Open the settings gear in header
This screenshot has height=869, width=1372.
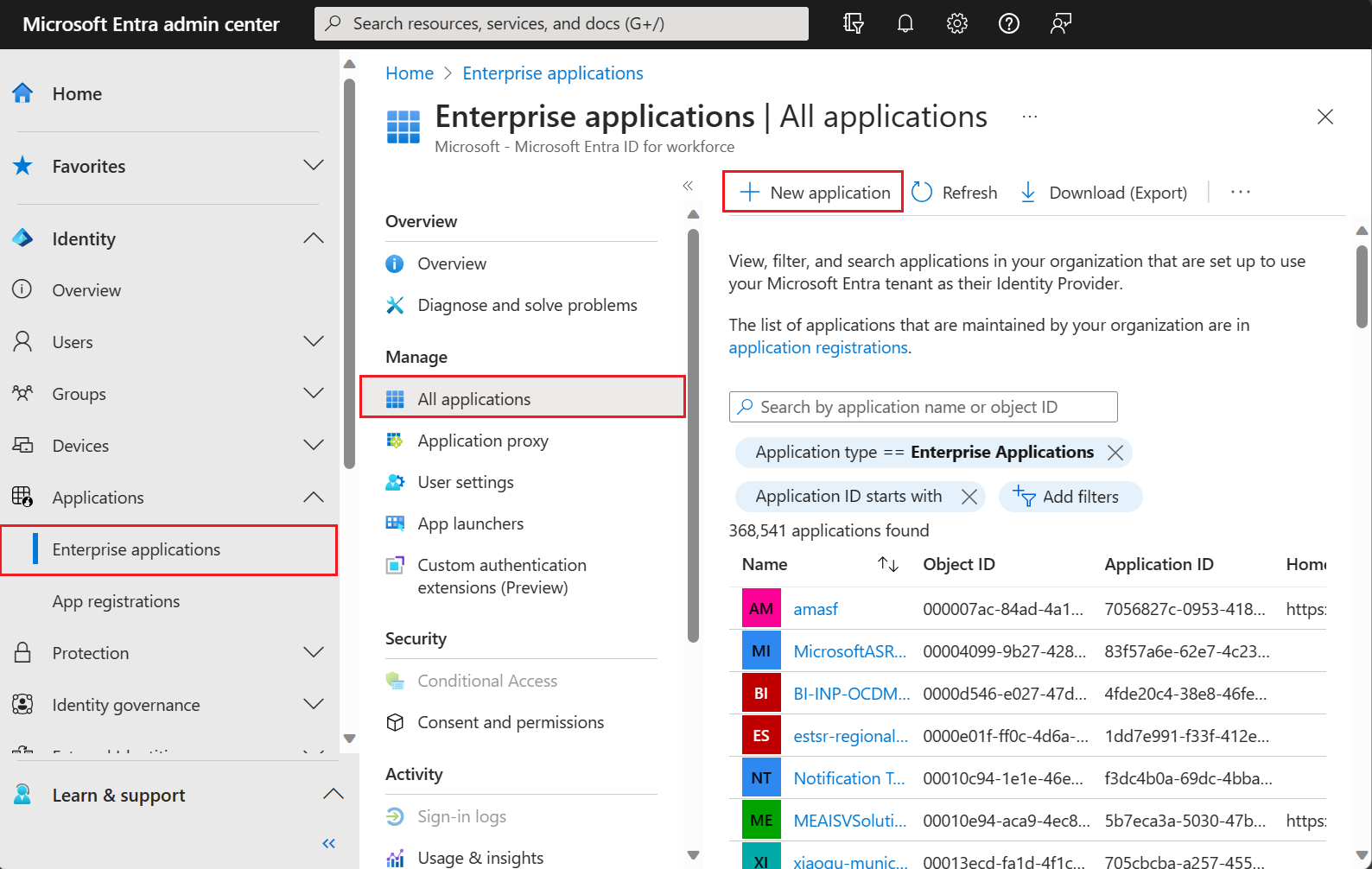click(x=957, y=23)
